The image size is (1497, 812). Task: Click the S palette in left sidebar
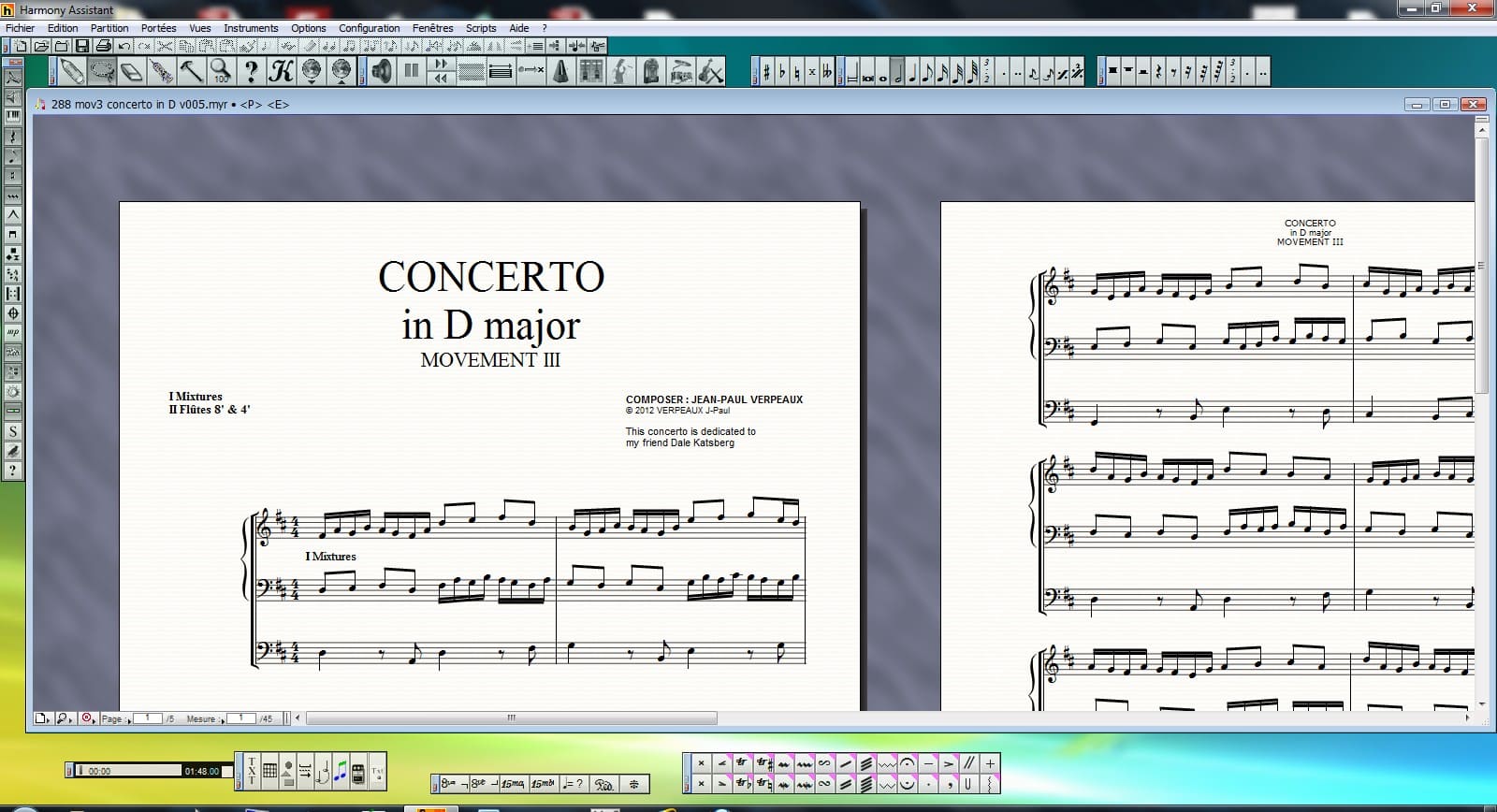[x=13, y=431]
